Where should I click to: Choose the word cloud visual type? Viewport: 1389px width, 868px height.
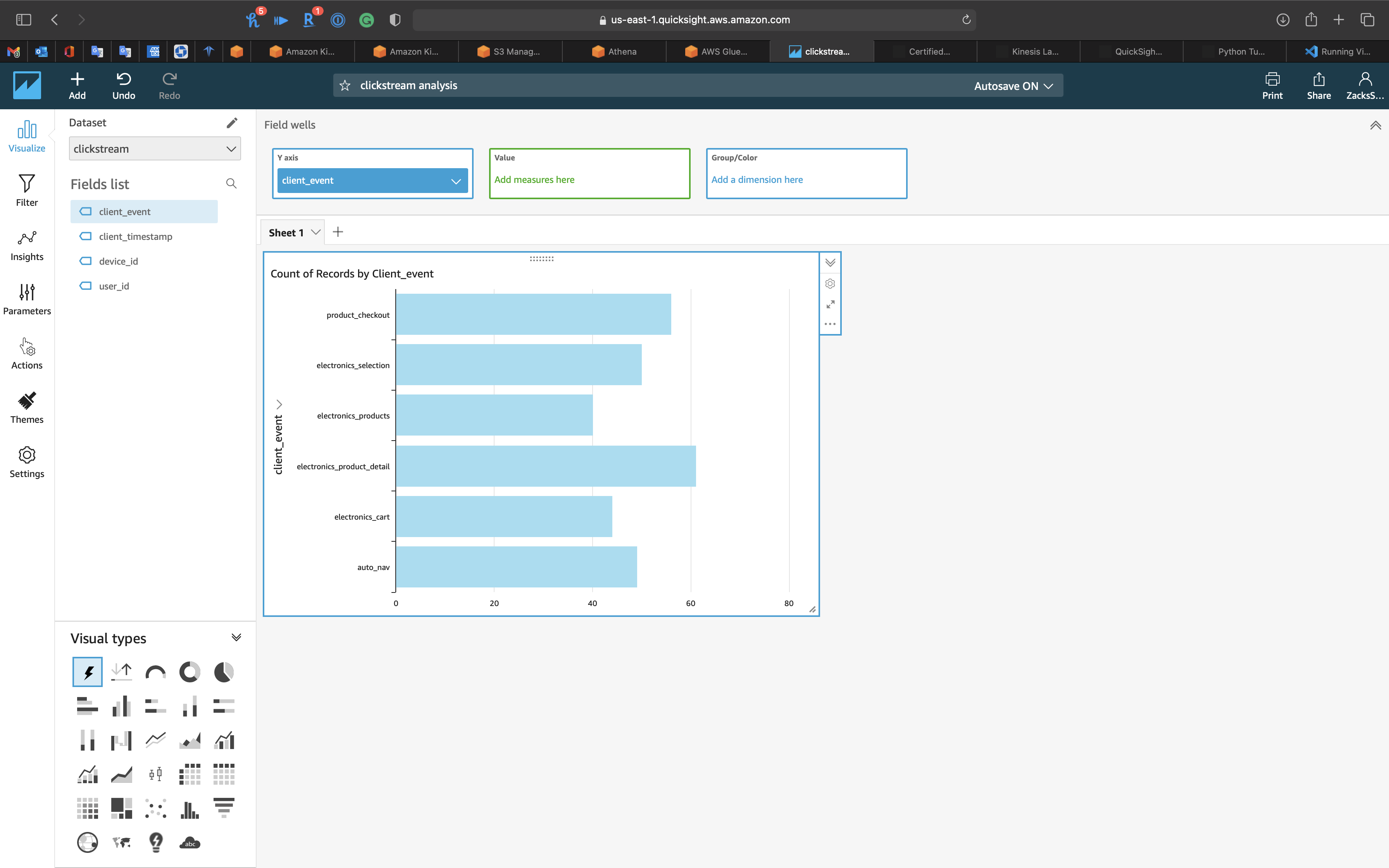[190, 843]
